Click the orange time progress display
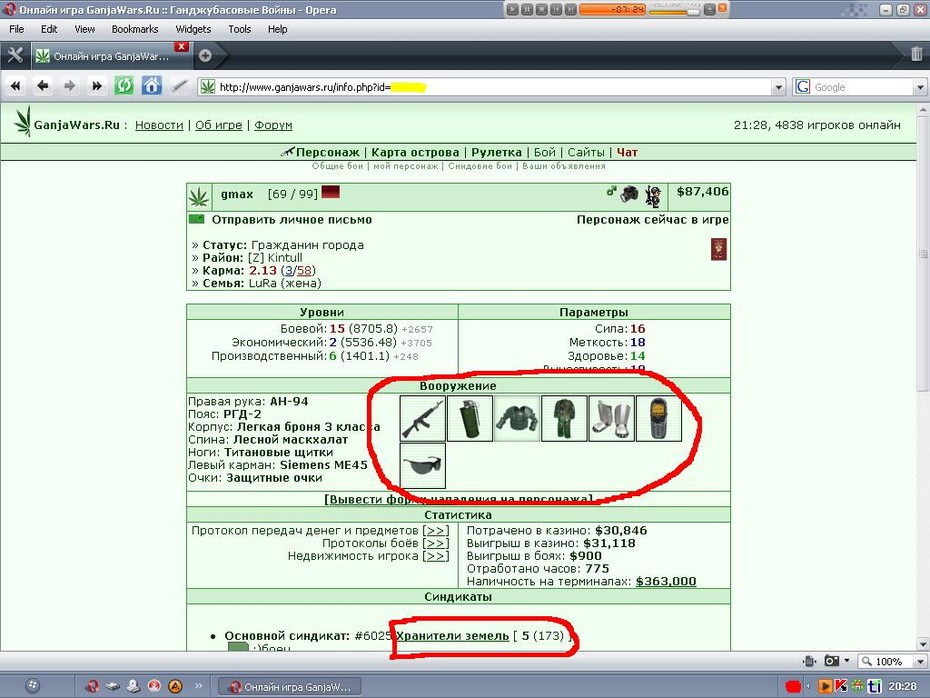This screenshot has height=698, width=930. click(612, 9)
